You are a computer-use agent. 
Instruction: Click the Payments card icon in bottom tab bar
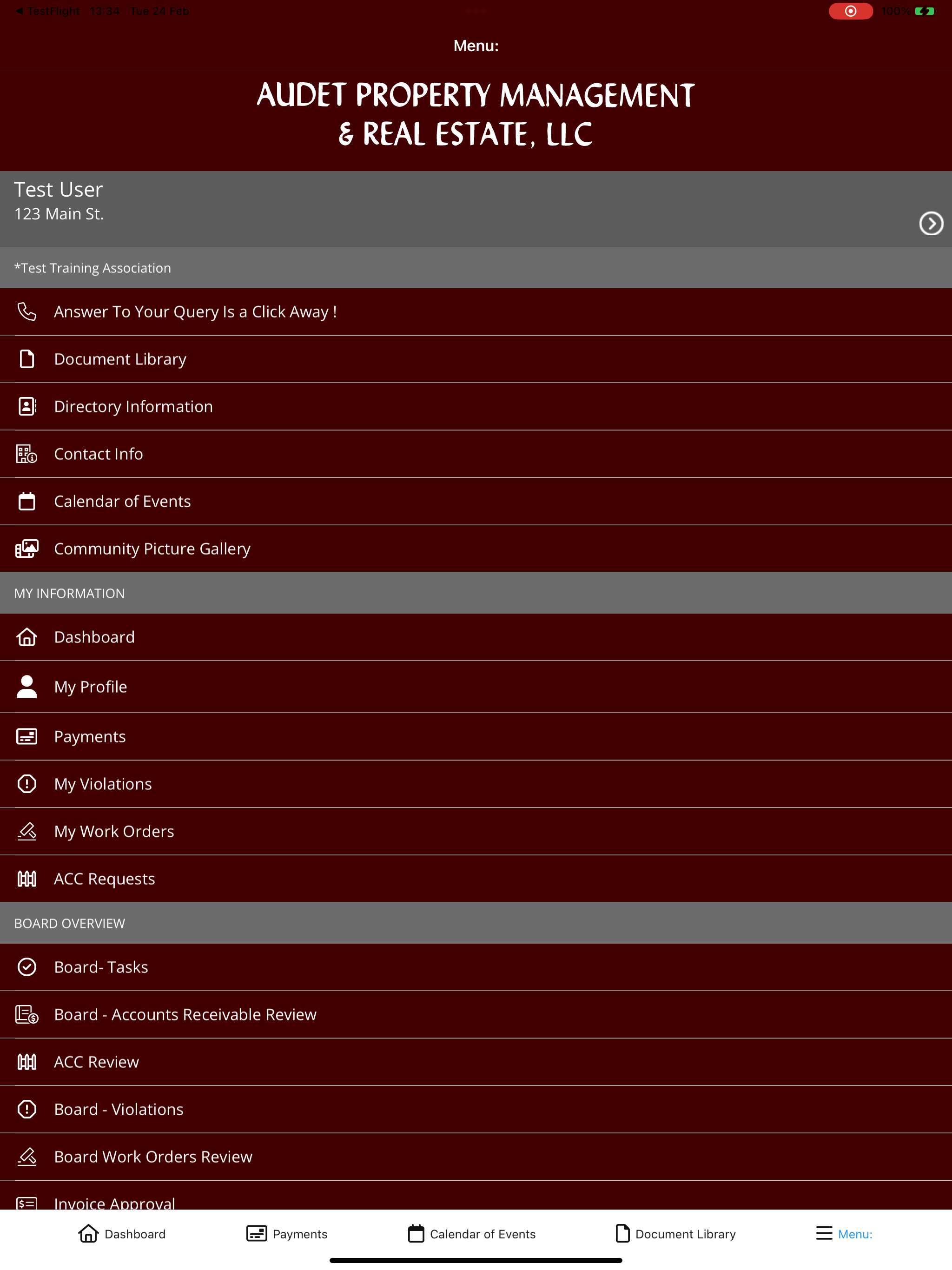point(257,1233)
